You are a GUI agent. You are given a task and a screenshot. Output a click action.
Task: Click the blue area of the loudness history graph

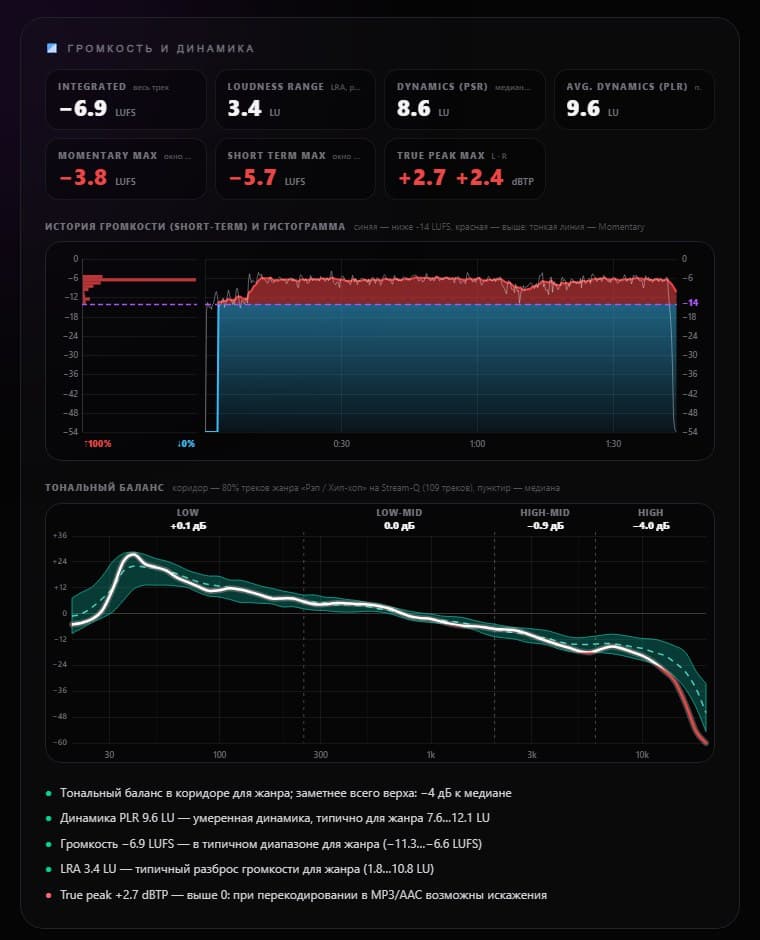[447, 369]
